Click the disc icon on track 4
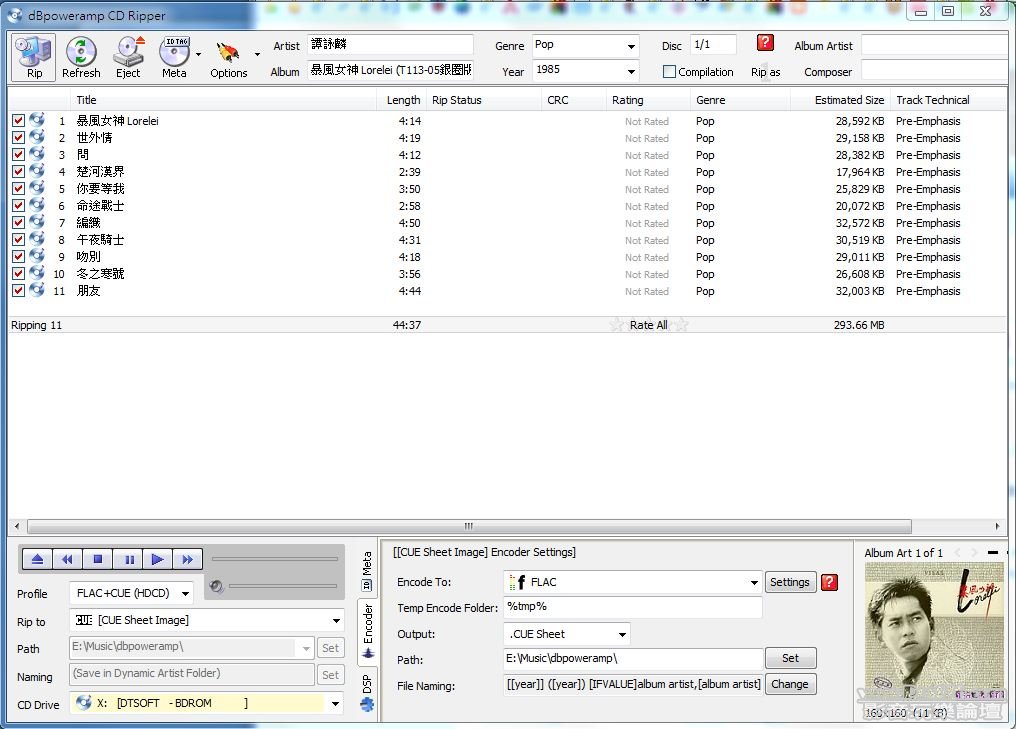The image size is (1016, 729). tap(37, 171)
